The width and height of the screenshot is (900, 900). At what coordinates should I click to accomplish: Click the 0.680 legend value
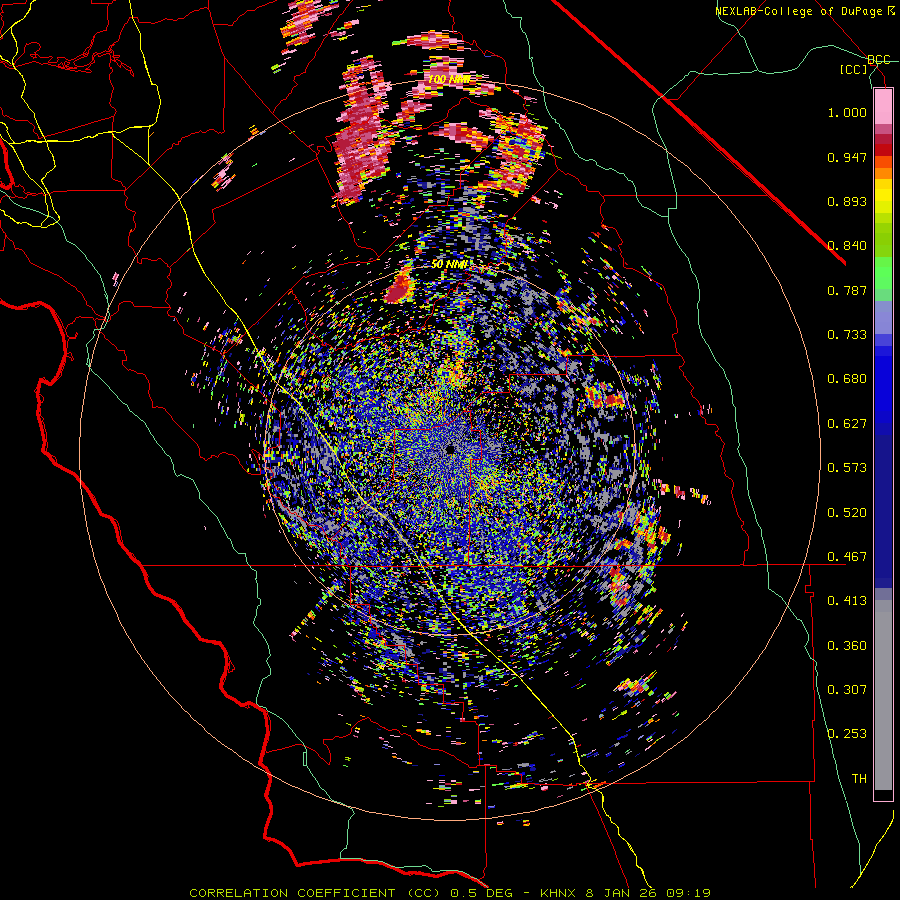847,379
